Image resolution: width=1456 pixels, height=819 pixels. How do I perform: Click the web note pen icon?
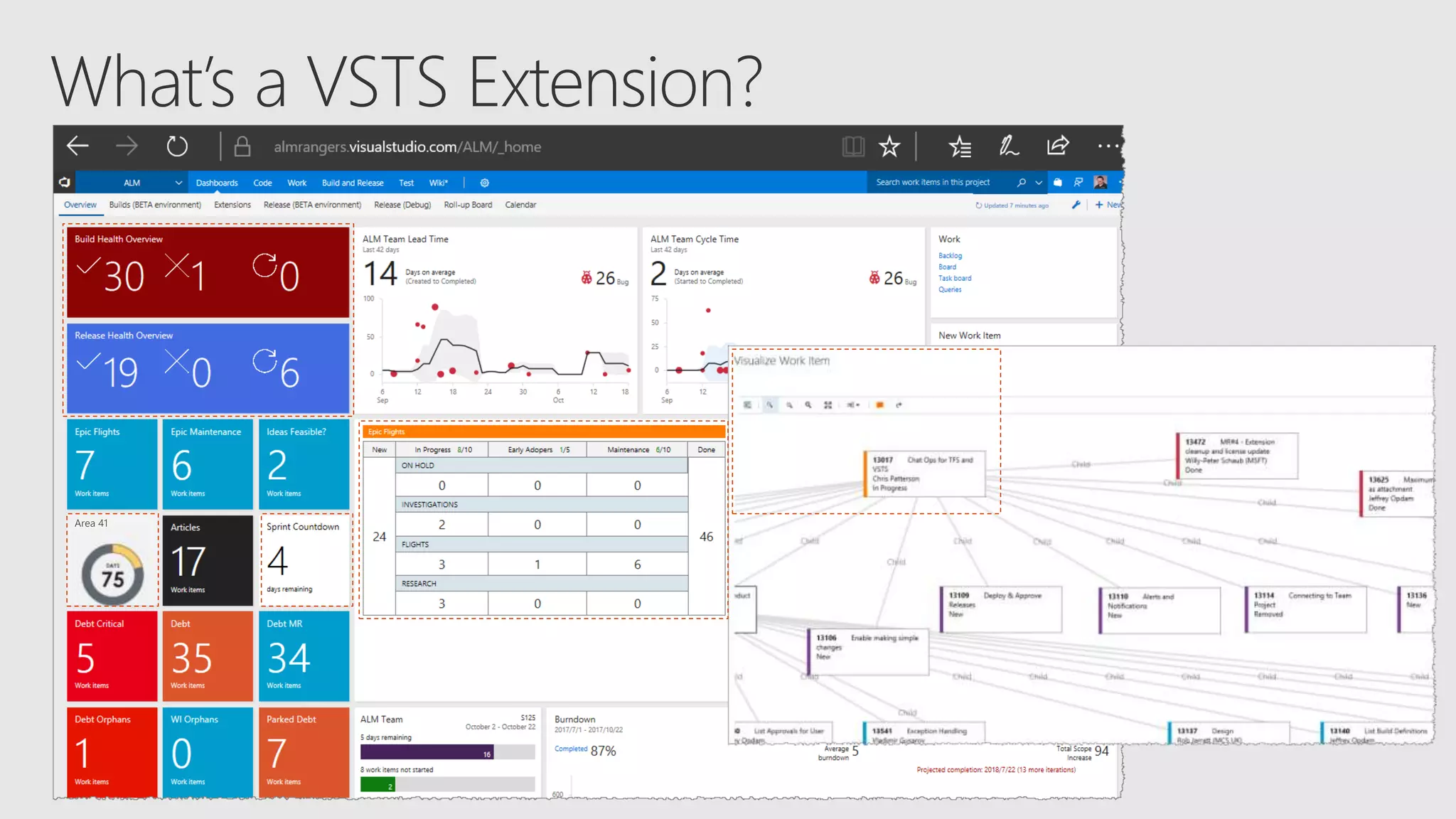point(1009,147)
